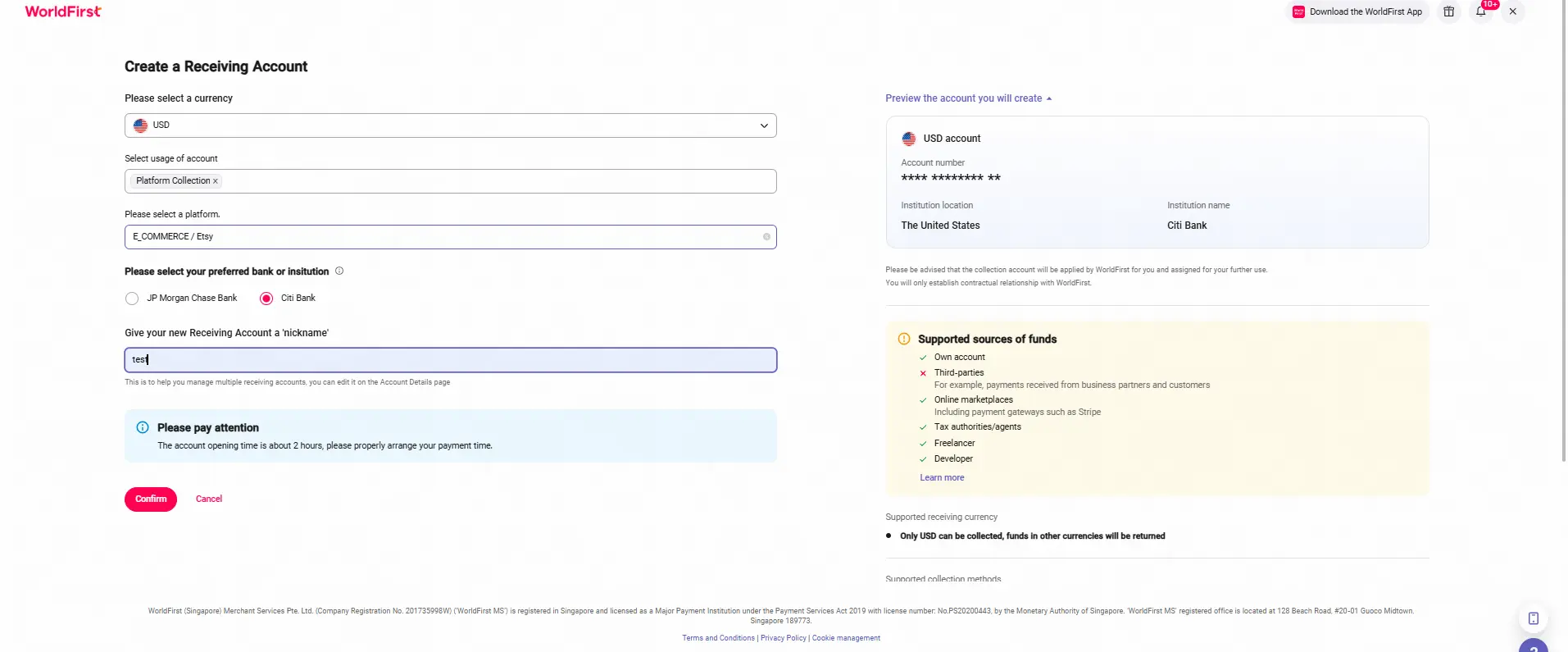Viewport: 1568px width, 652px height.
Task: Click the Confirm button
Action: point(151,499)
